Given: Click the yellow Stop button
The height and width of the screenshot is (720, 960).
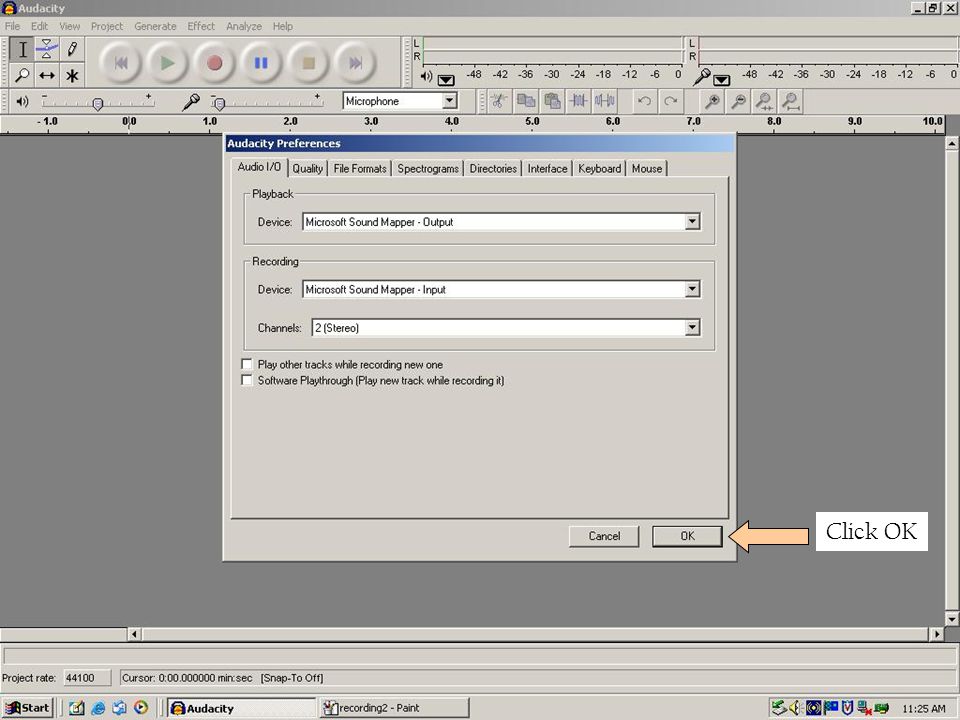Looking at the screenshot, I should pos(308,63).
